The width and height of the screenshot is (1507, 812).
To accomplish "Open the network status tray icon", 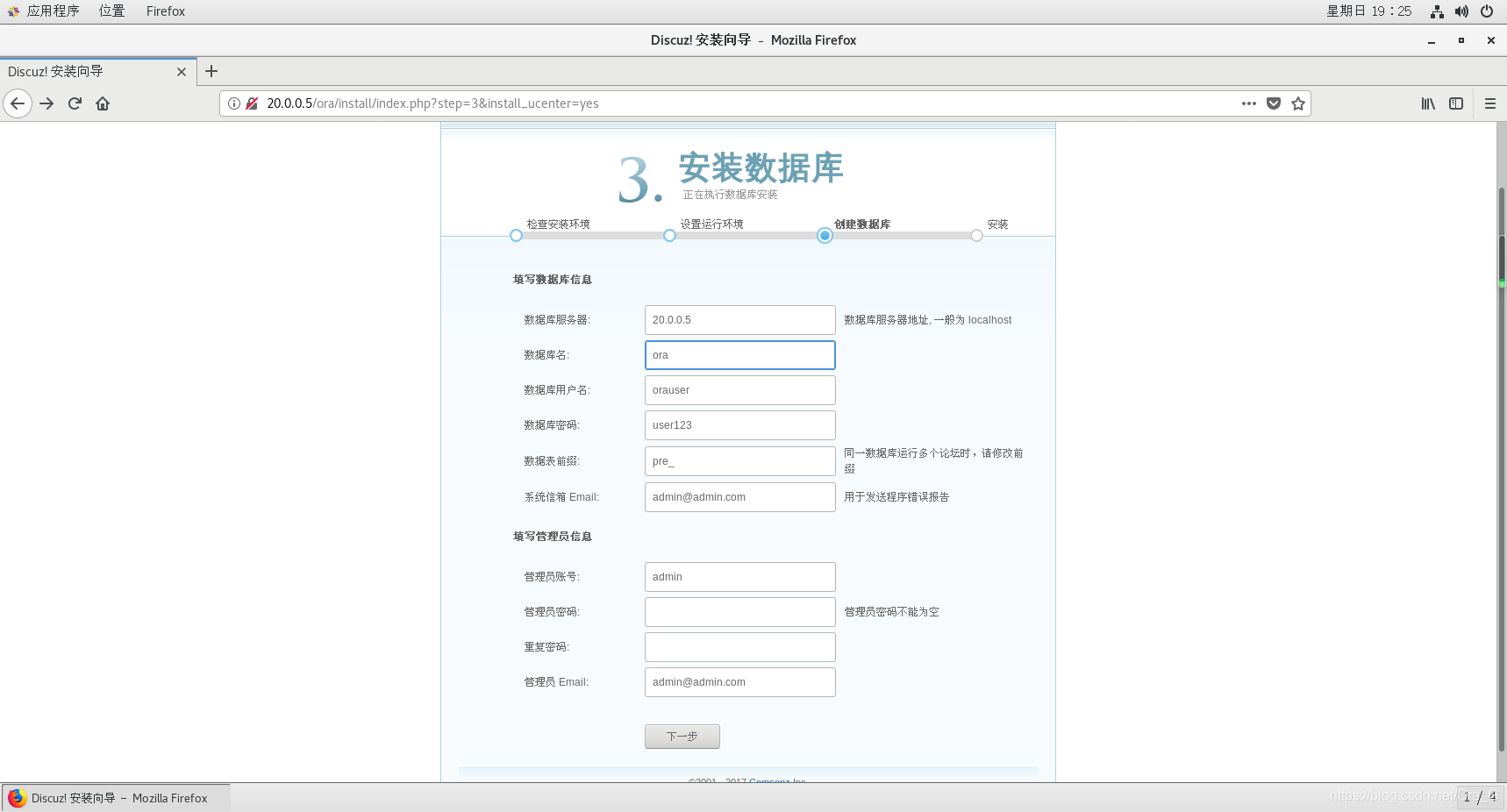I will pos(1437,11).
